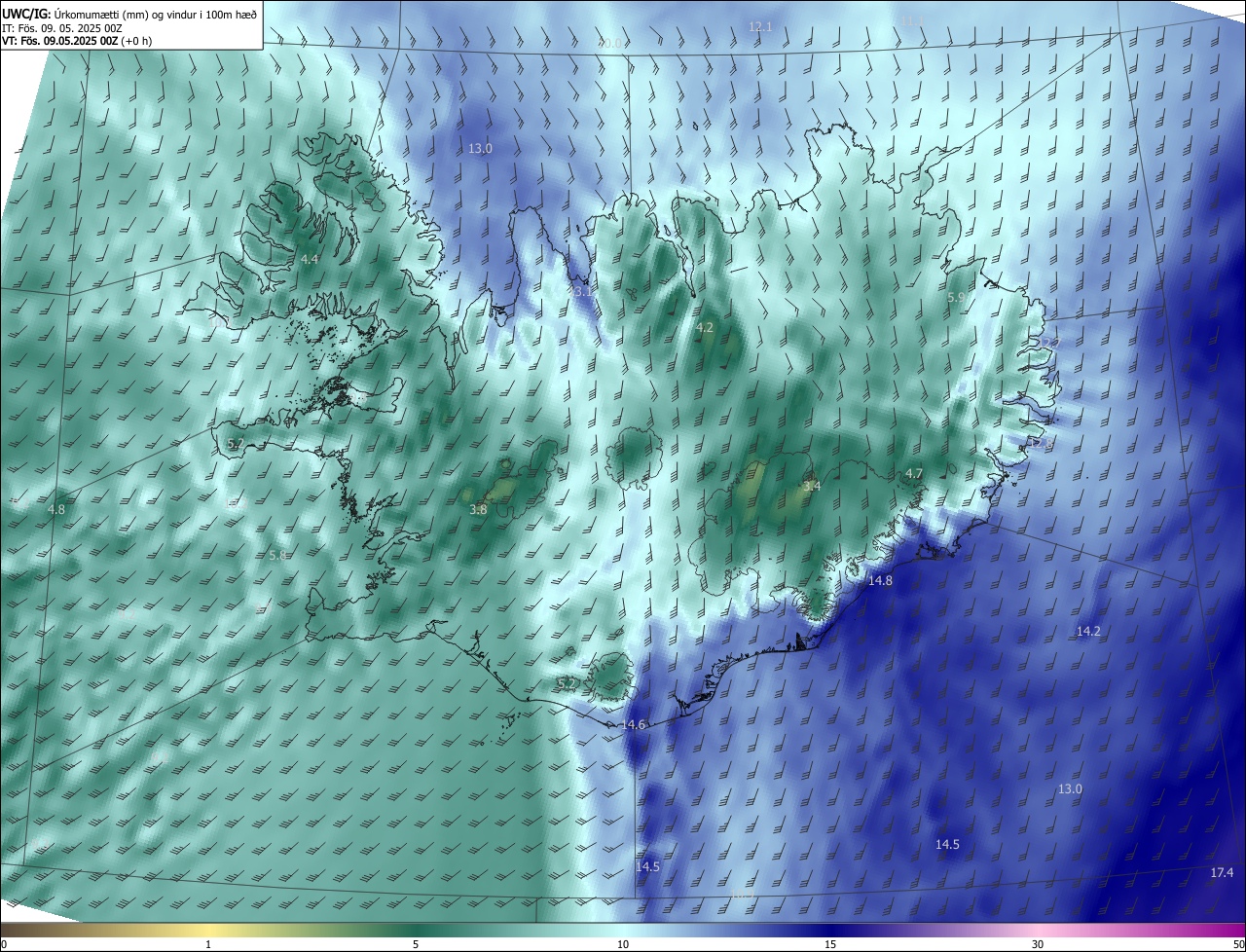
Task: Select the 5.8 value label
Action: click(x=277, y=555)
